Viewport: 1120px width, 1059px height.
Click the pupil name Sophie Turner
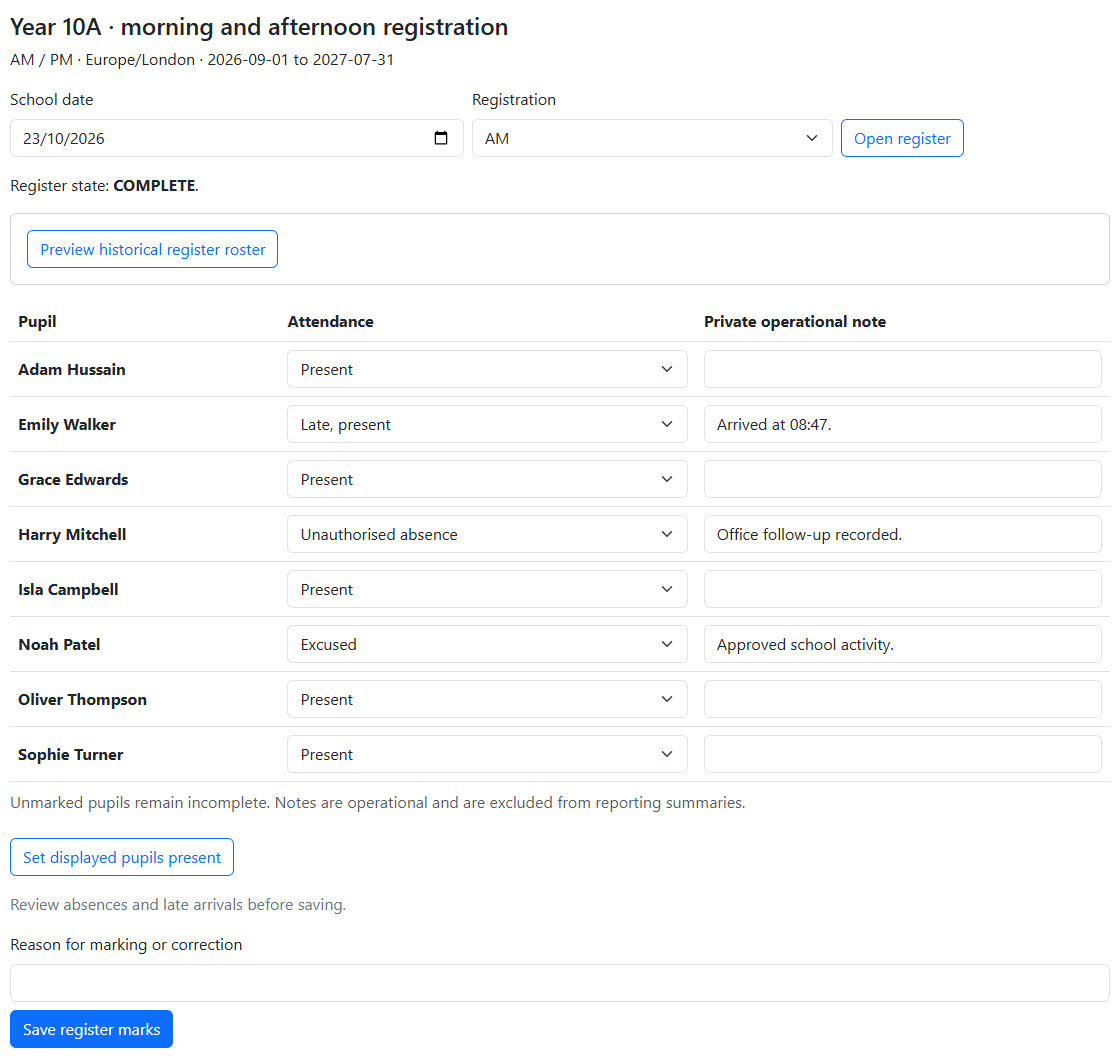pyautogui.click(x=70, y=754)
